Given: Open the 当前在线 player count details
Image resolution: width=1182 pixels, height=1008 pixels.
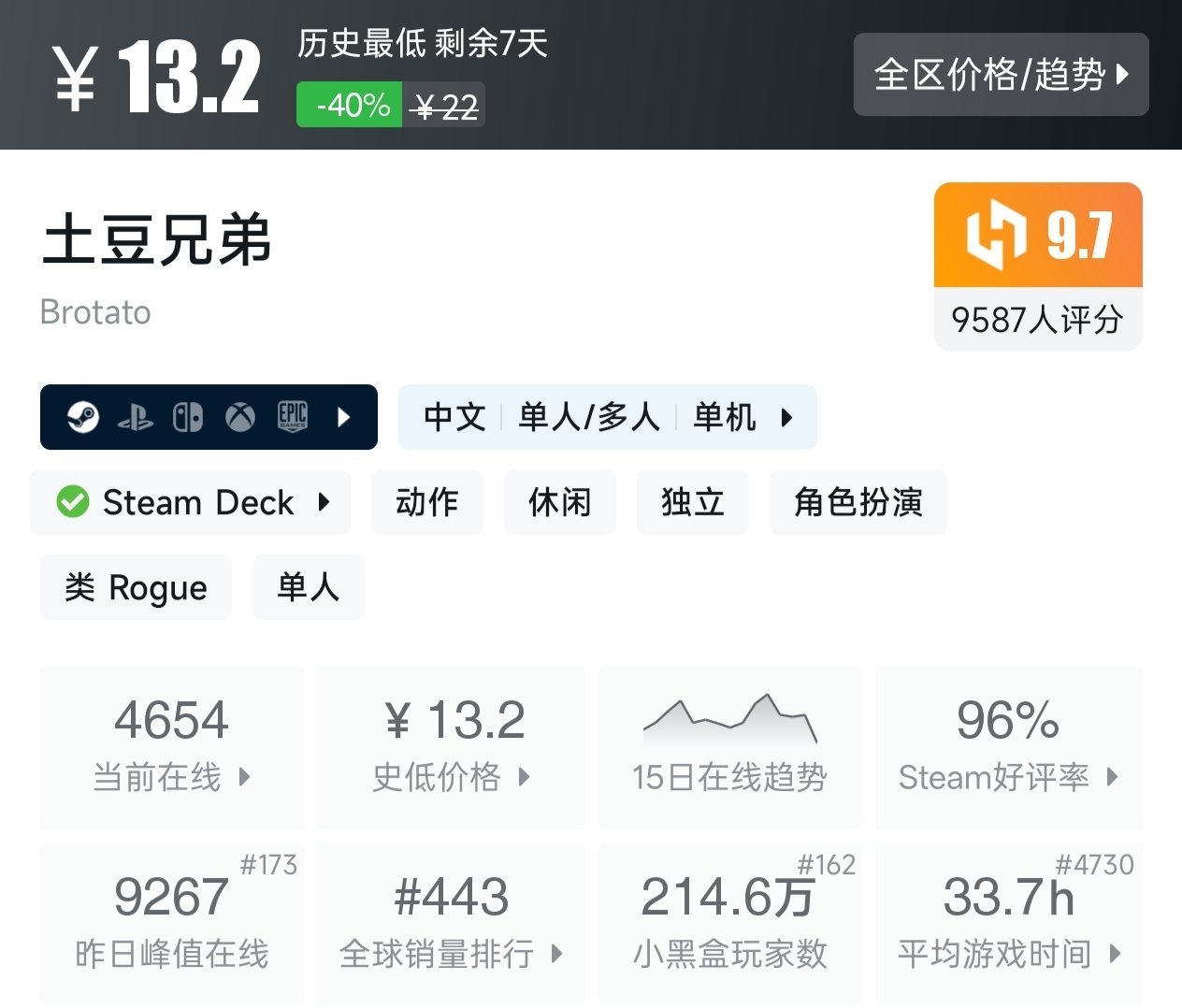Looking at the screenshot, I should coord(172,746).
